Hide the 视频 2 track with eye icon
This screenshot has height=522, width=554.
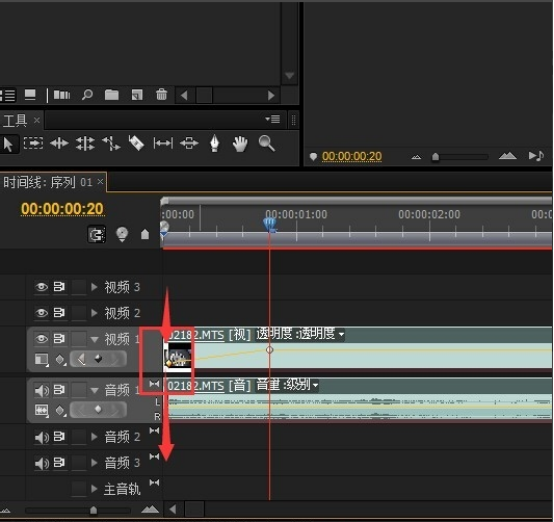coord(41,313)
